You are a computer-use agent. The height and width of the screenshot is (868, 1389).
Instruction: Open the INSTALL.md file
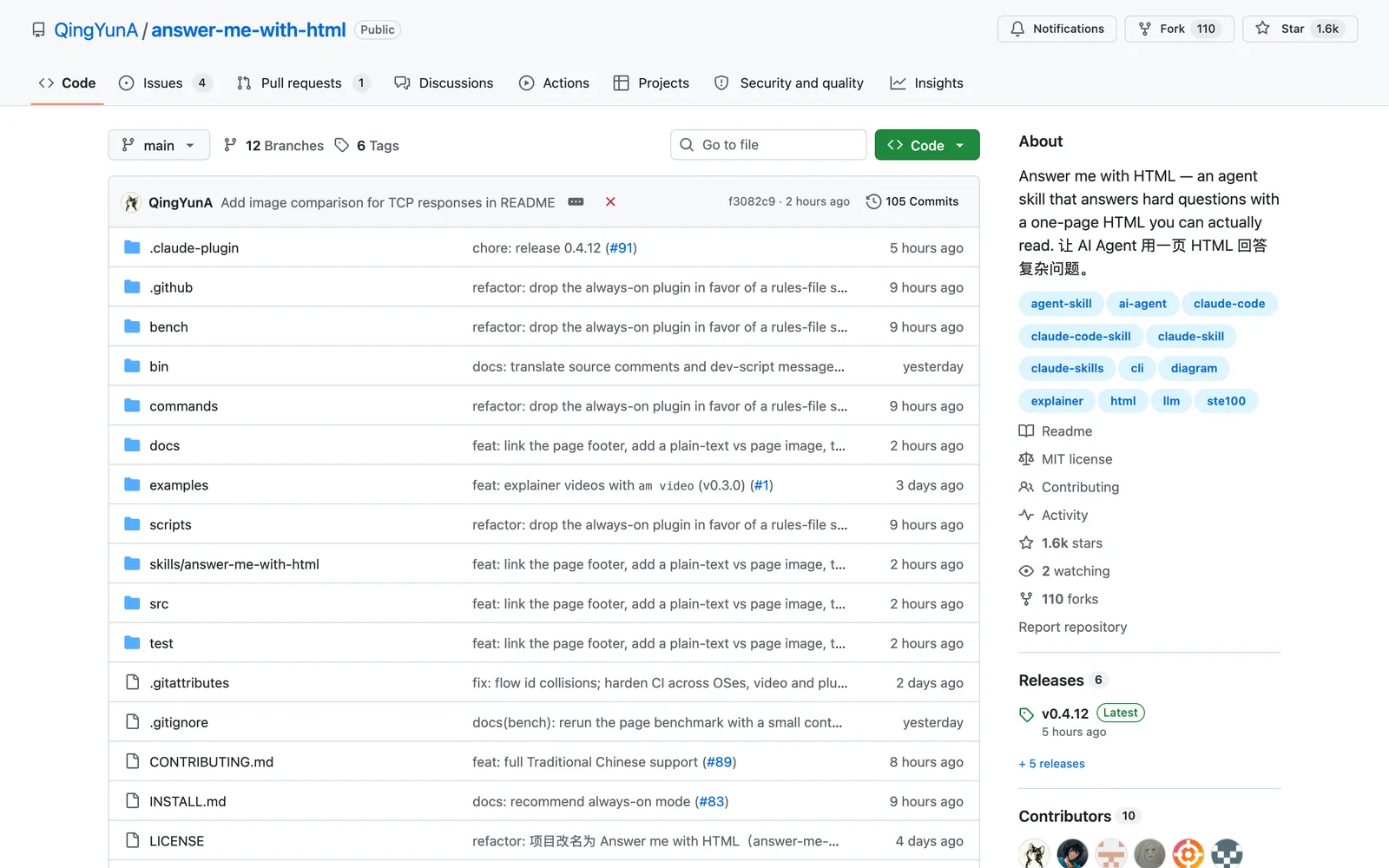click(188, 801)
